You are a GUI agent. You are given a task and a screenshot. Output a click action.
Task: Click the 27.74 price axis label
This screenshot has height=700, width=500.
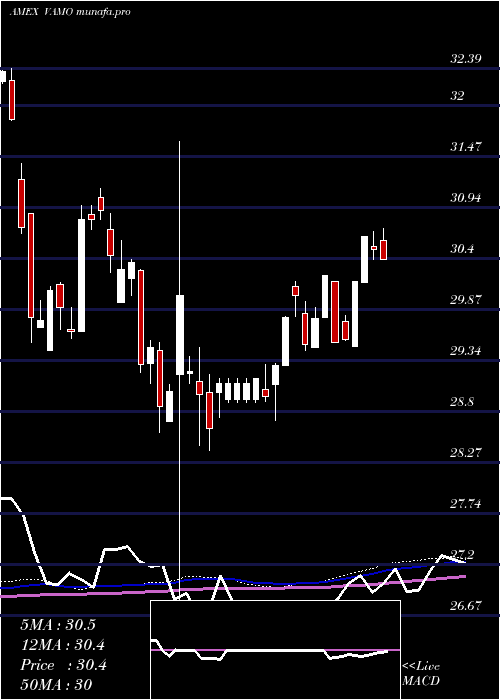[x=466, y=504]
